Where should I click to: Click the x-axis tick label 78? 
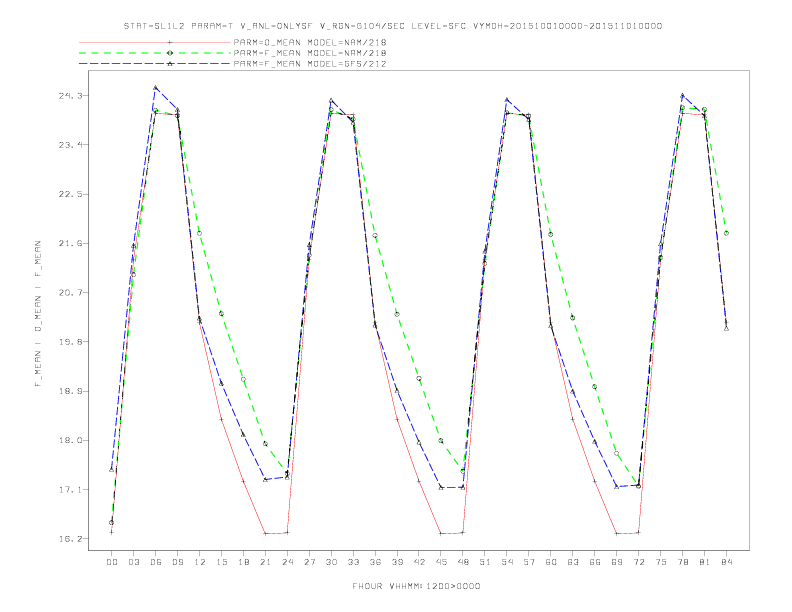[x=682, y=562]
